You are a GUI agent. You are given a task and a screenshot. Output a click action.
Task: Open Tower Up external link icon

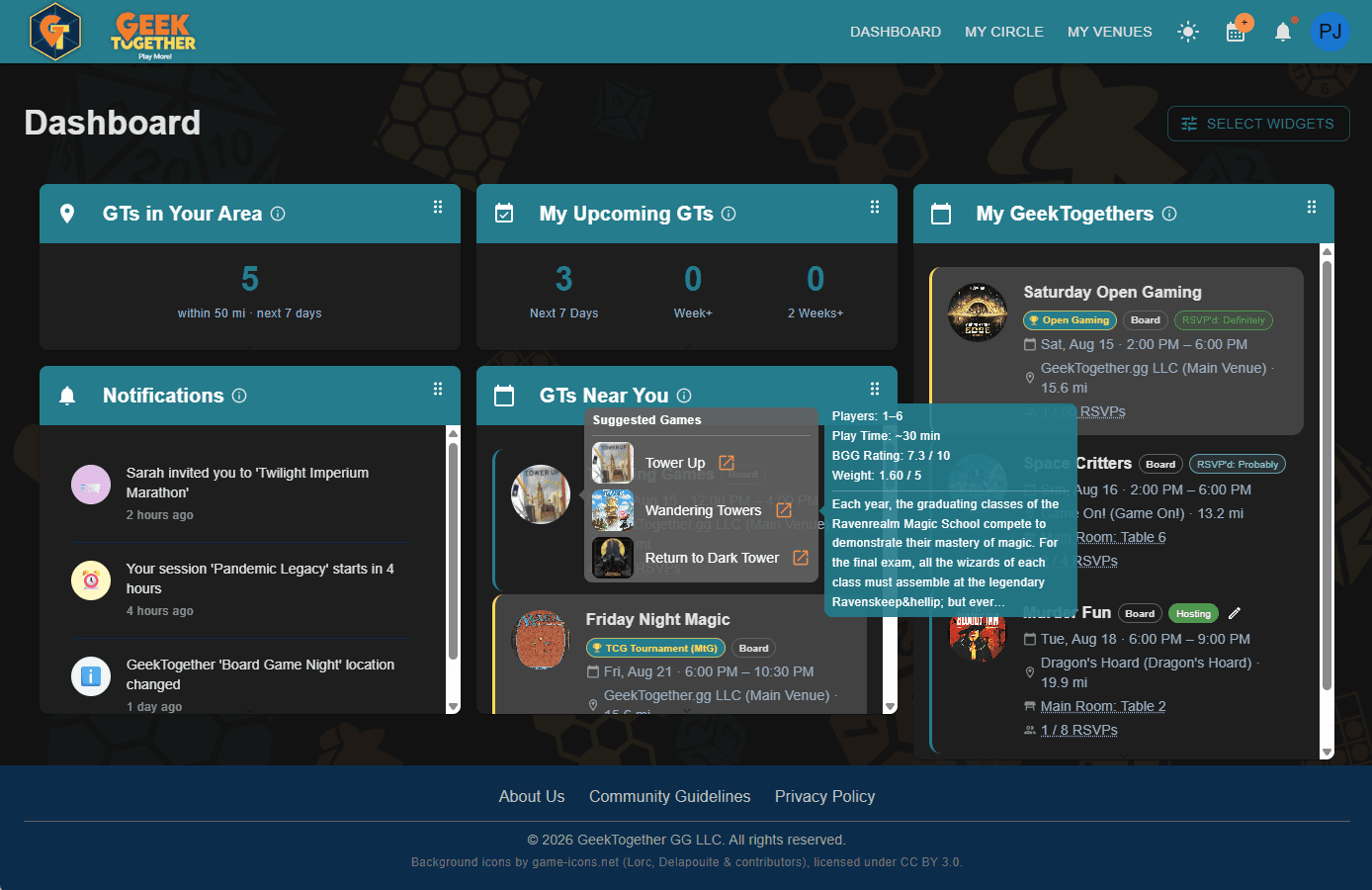[x=727, y=463]
